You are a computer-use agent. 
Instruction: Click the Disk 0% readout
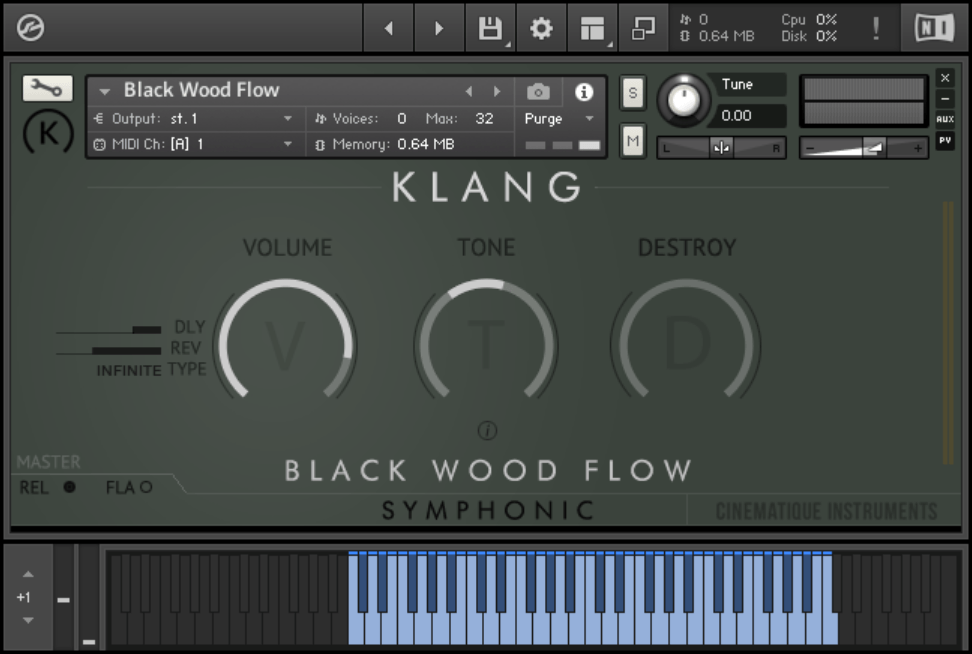[809, 36]
